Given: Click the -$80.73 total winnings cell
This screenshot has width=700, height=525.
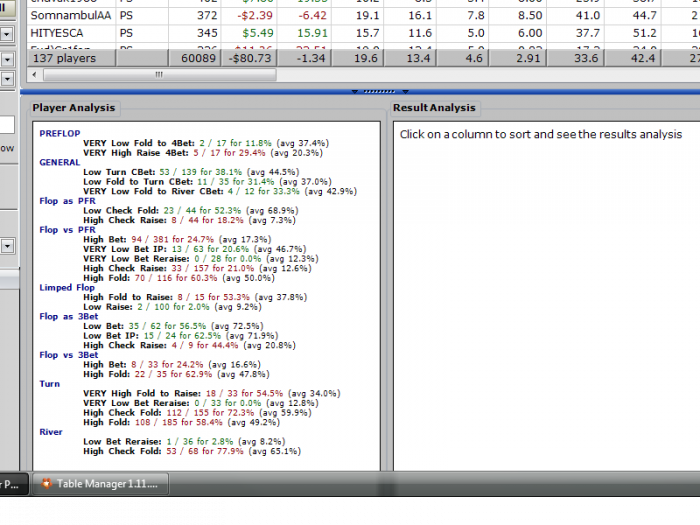Looking at the screenshot, I should tap(249, 58).
